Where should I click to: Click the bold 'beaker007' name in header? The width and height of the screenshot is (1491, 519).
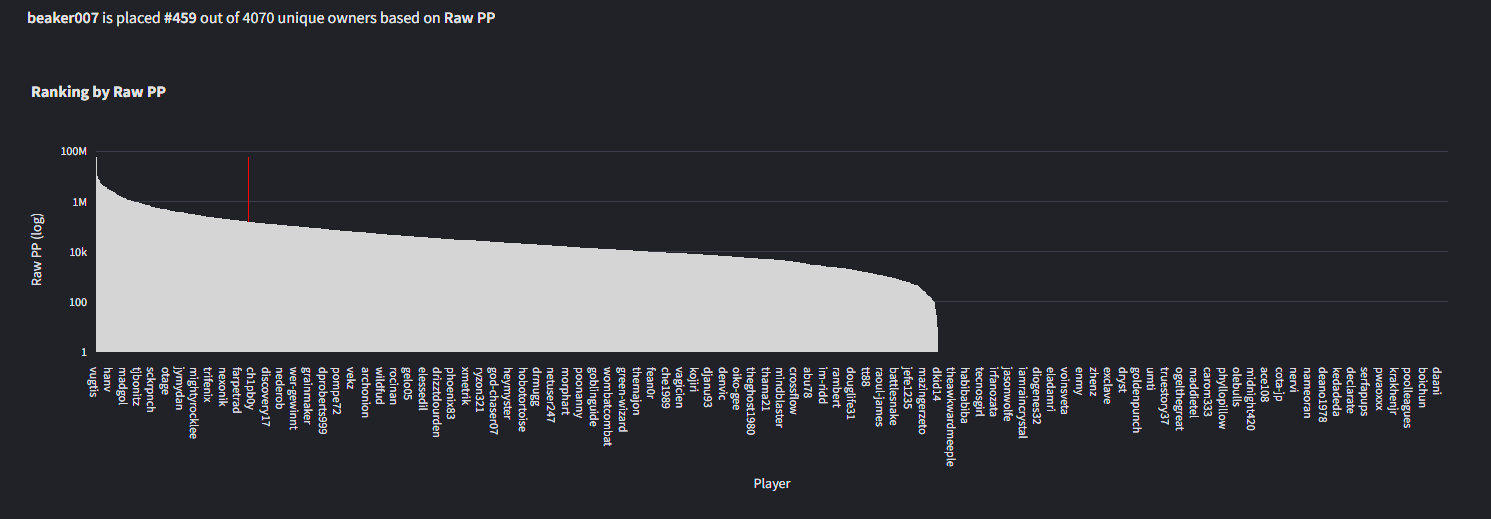[63, 18]
